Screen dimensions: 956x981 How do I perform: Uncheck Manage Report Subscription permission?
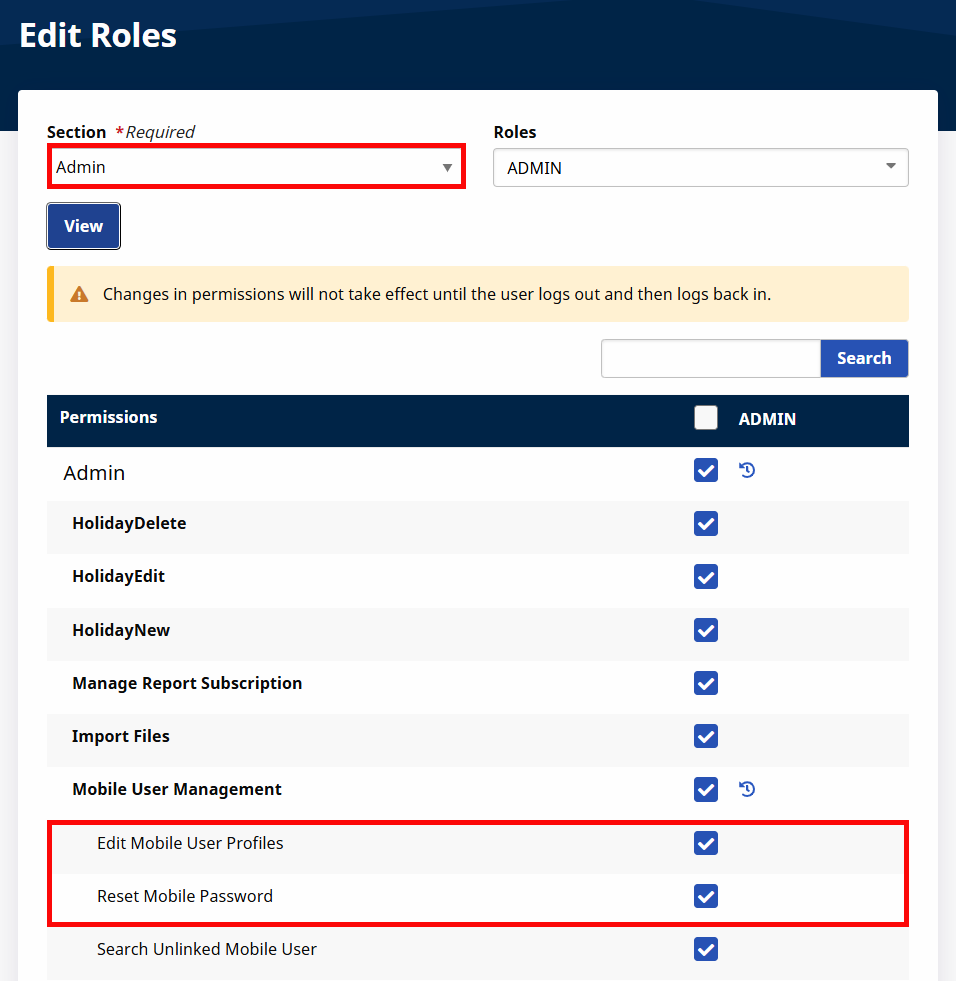coord(706,683)
